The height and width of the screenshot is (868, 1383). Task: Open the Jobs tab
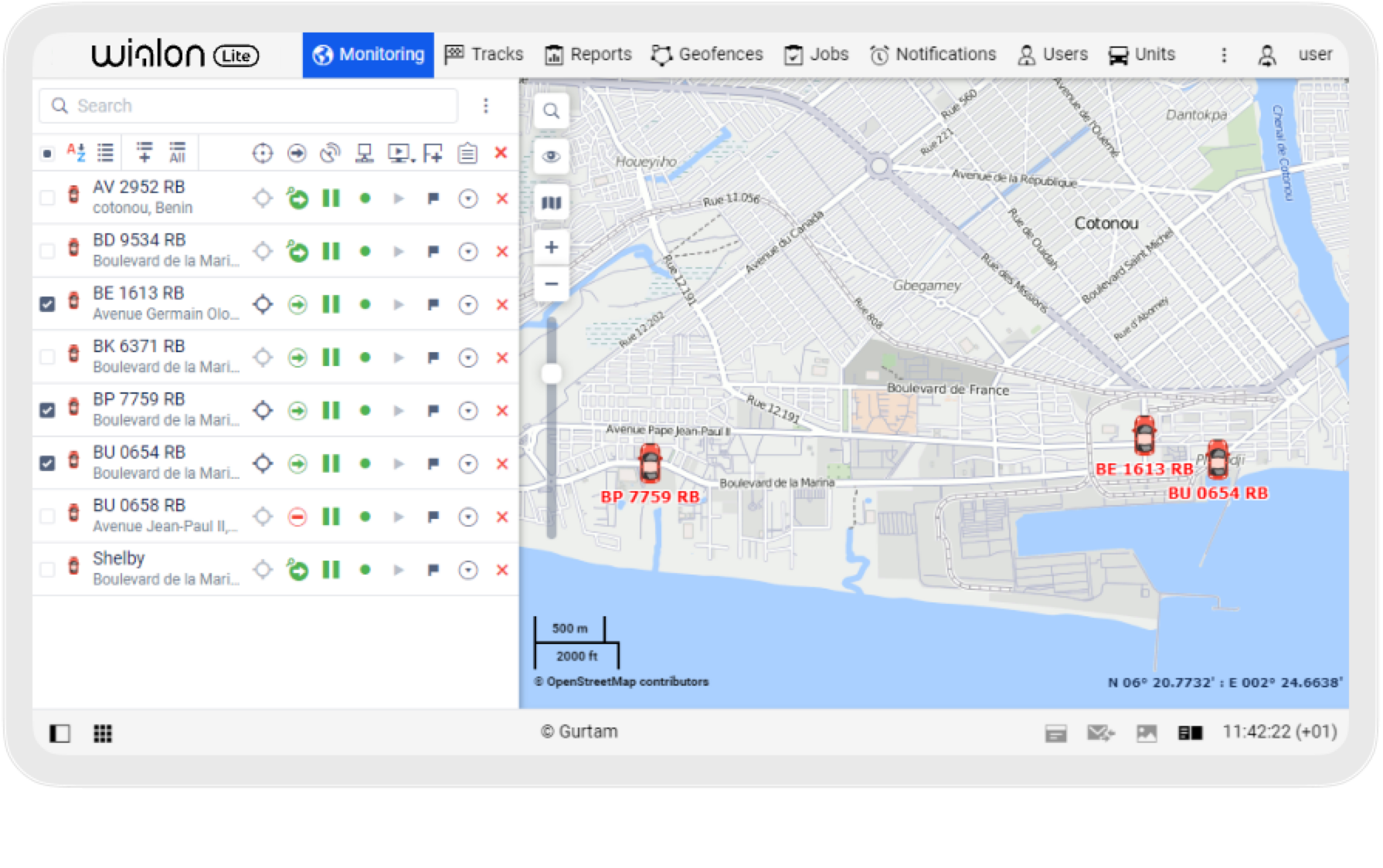816,55
